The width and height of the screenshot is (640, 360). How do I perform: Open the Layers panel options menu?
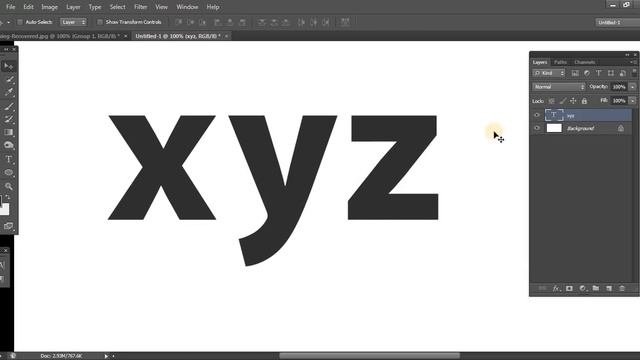(x=633, y=62)
